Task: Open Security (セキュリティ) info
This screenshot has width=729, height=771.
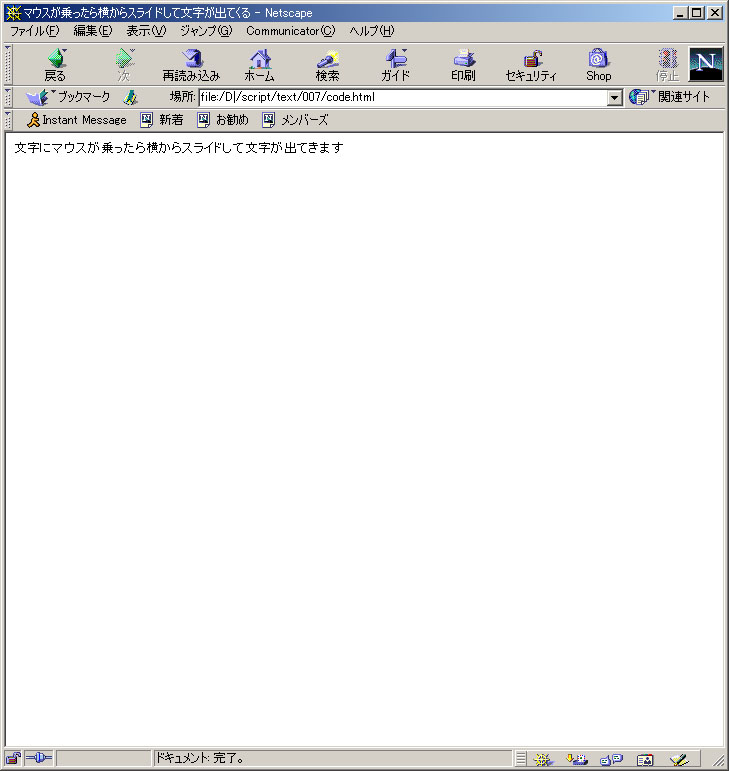Action: pos(531,64)
